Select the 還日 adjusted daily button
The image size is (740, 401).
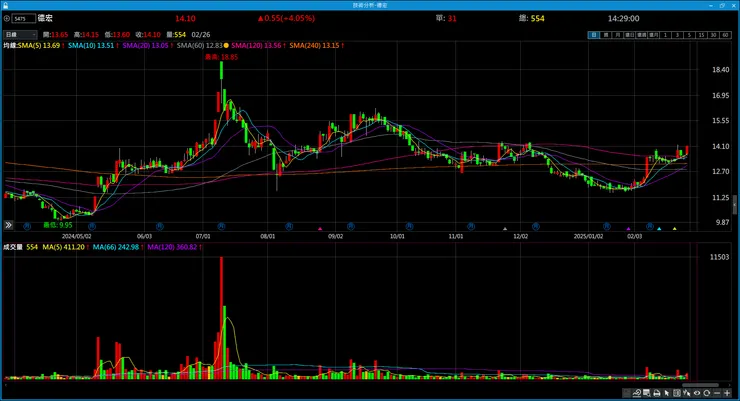[630, 35]
